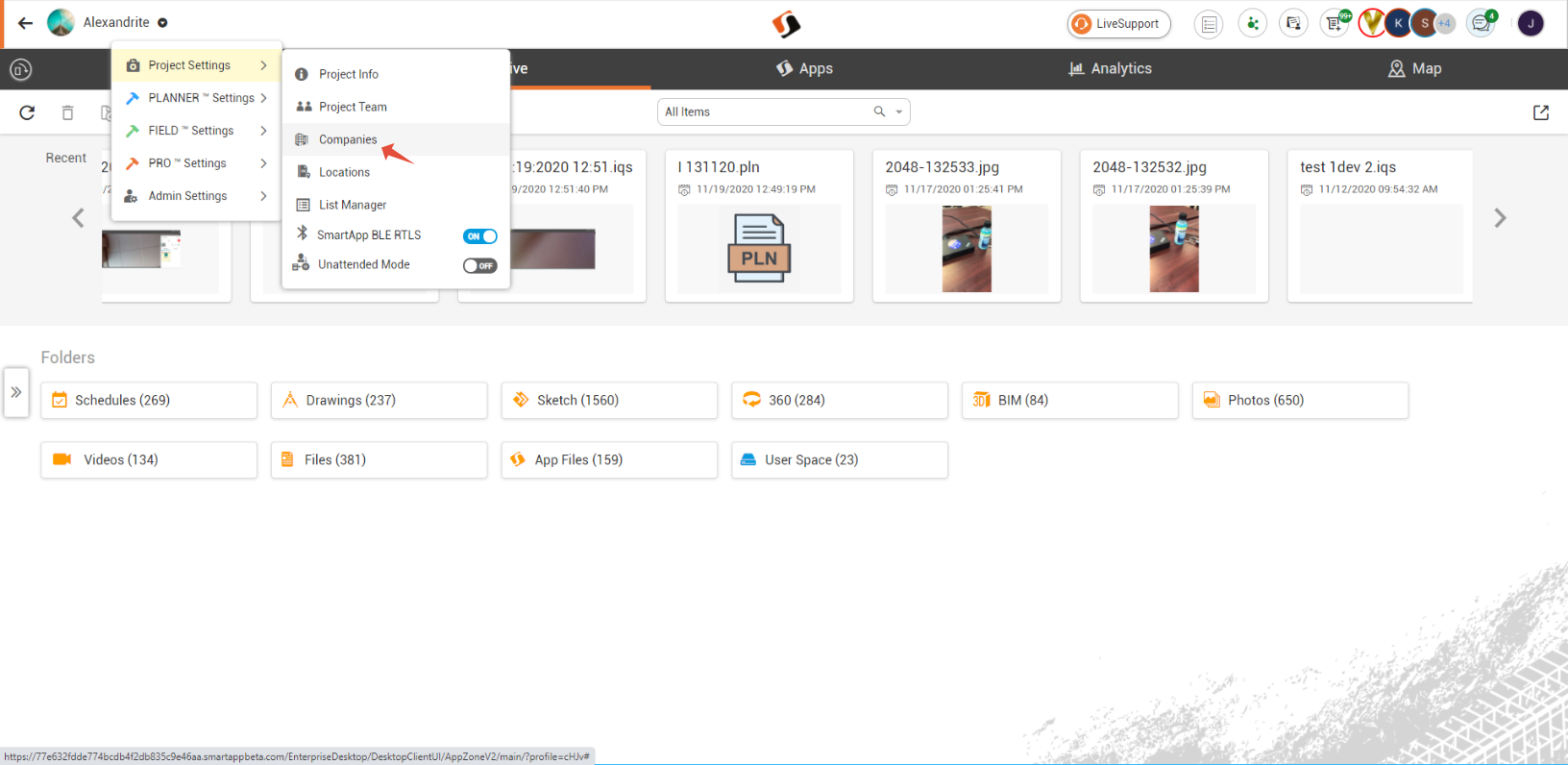Expand the left sidebar panel
This screenshot has height=765, width=1568.
16,392
